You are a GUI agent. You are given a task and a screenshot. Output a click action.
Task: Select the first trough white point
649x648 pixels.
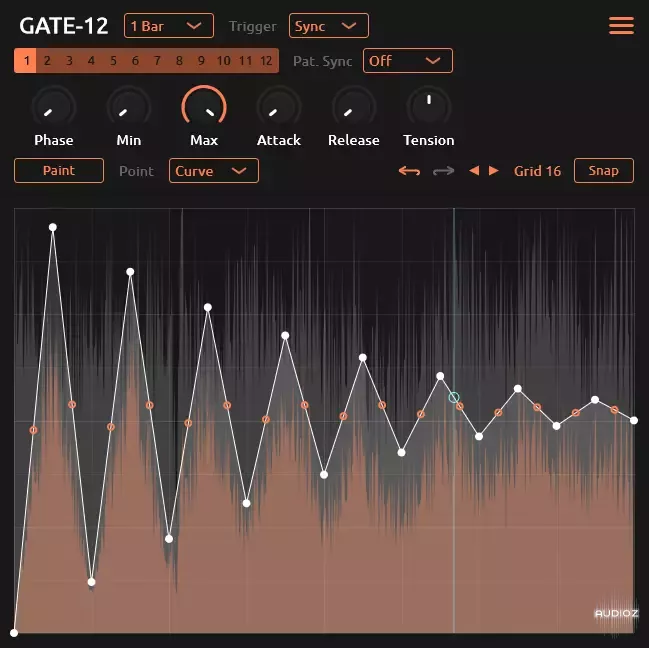tap(91, 582)
